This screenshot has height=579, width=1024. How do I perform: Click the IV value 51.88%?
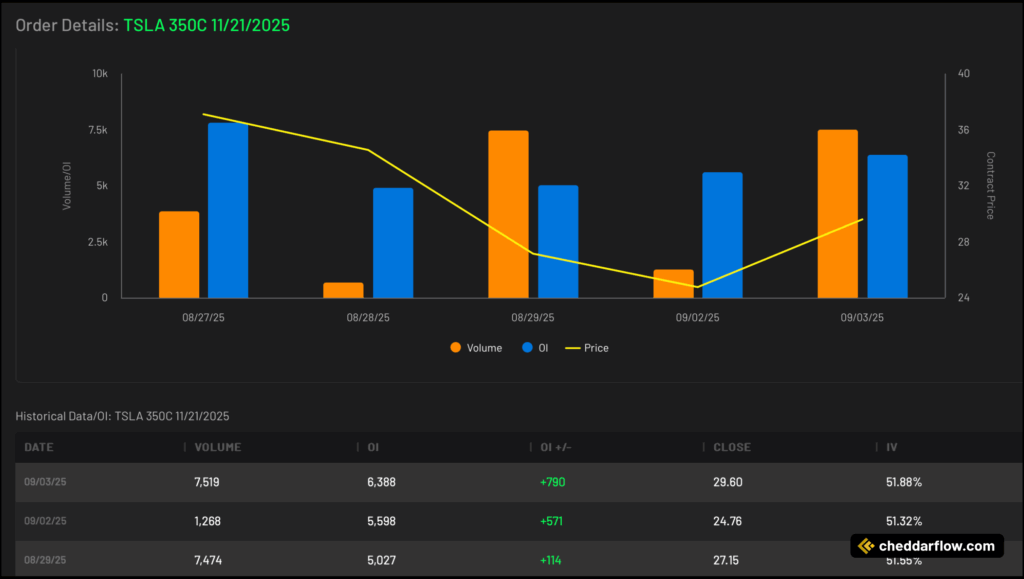[x=904, y=482]
